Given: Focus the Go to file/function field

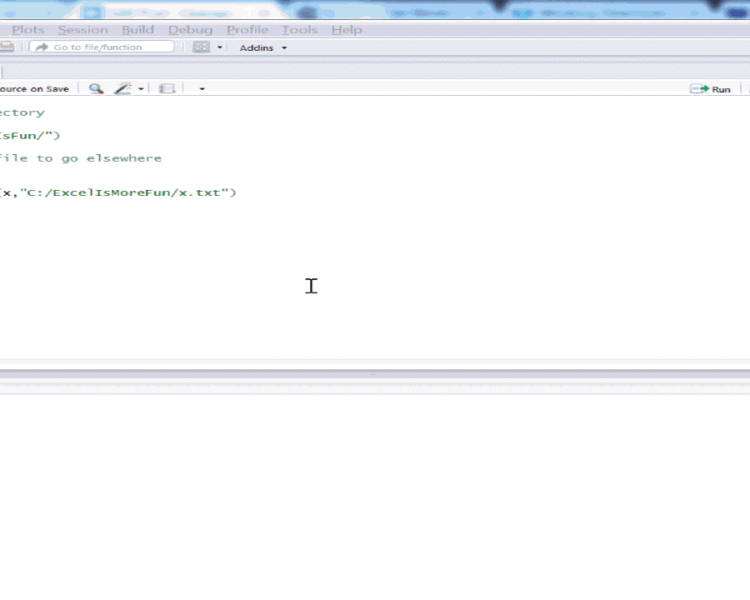Looking at the screenshot, I should 101,47.
